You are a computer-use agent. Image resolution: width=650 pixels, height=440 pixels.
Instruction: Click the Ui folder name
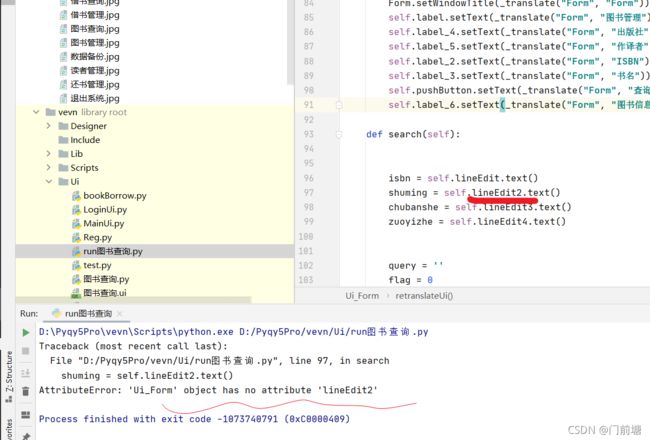point(75,182)
